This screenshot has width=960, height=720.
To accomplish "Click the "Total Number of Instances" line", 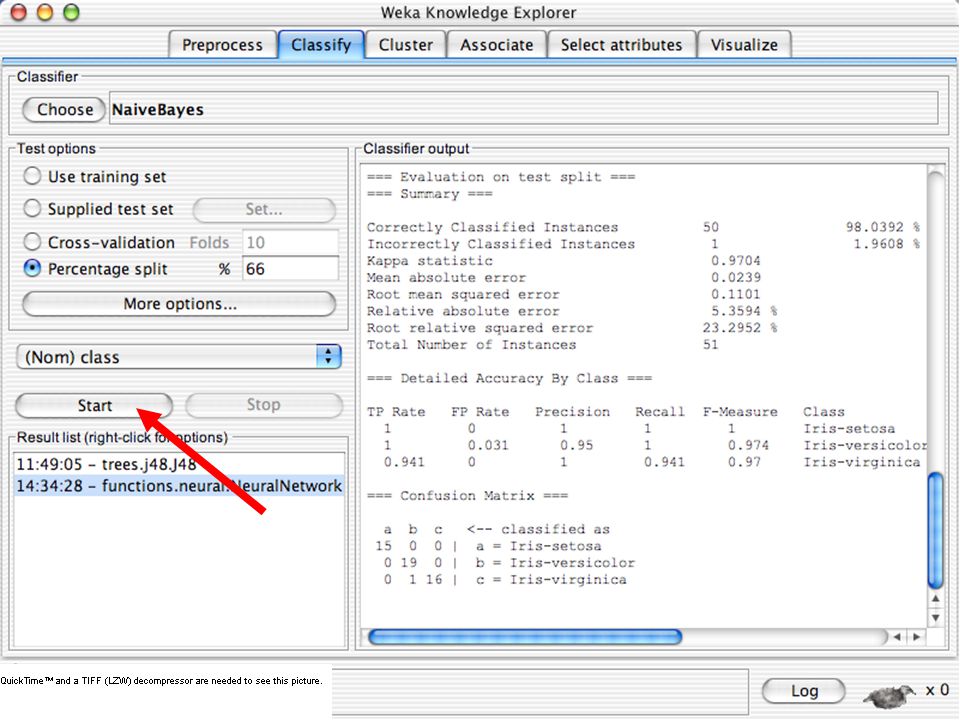I will 543,345.
